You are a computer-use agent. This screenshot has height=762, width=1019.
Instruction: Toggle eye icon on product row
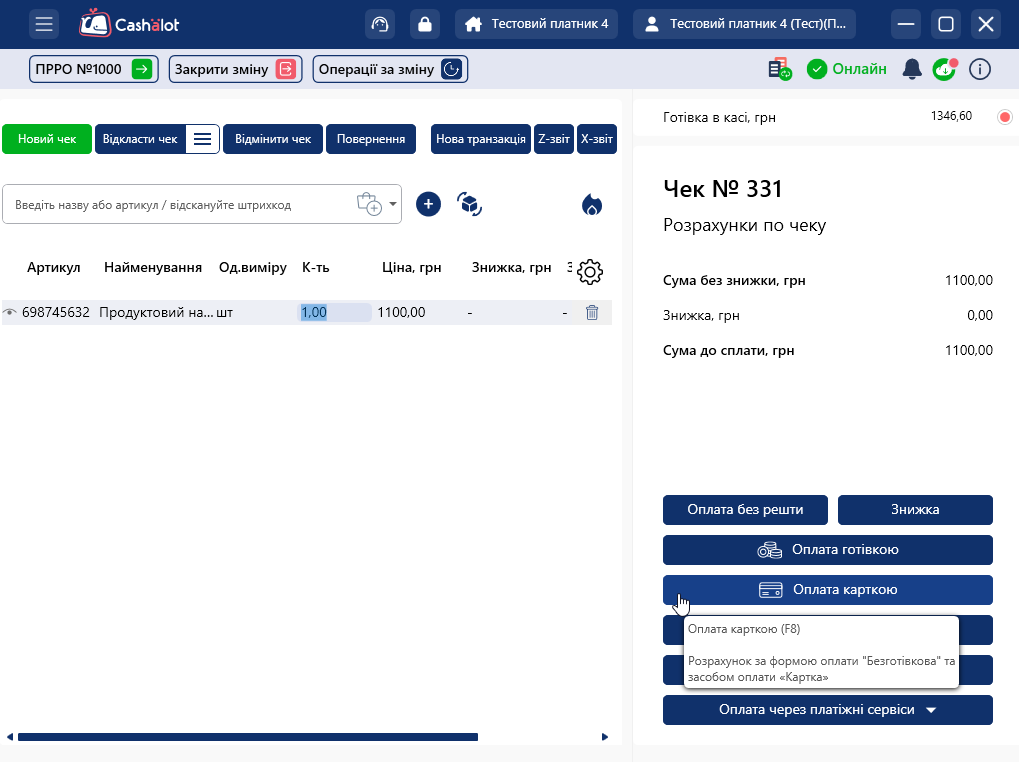tap(10, 313)
